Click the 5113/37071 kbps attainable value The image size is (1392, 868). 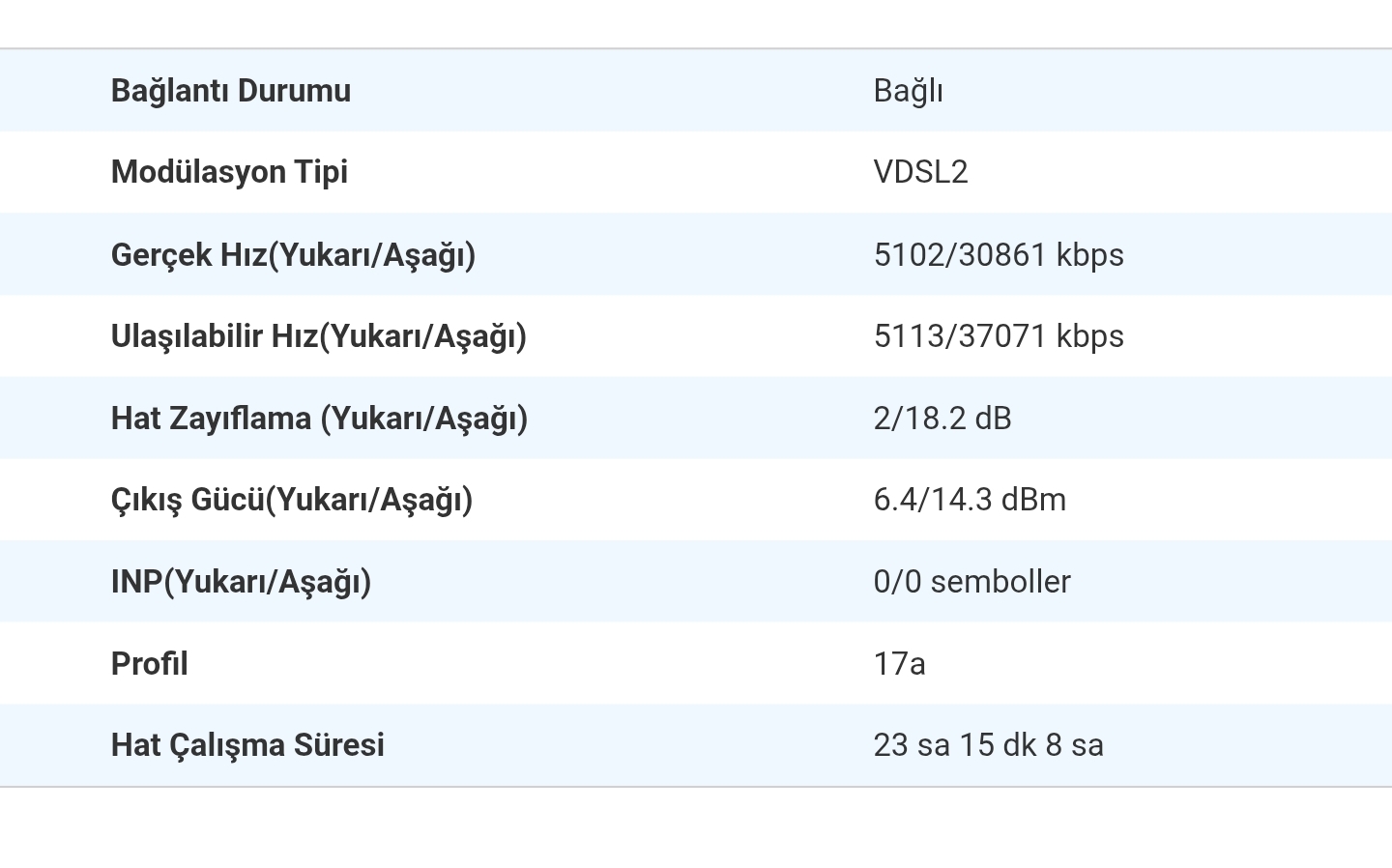999,336
